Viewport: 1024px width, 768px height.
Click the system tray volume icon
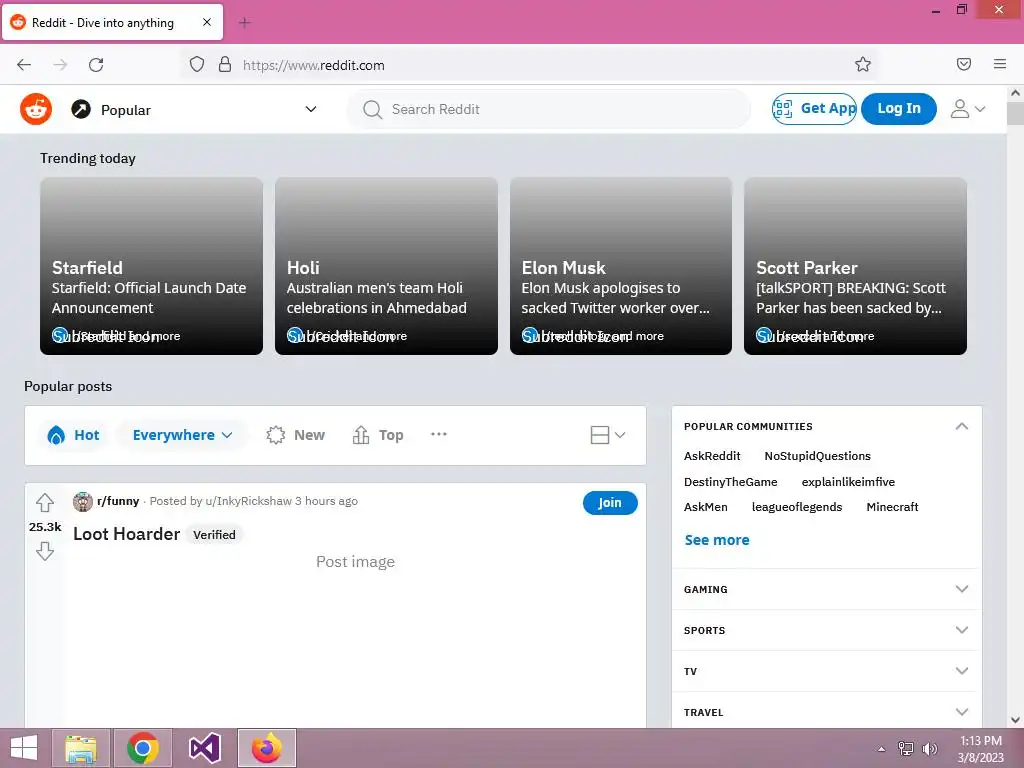point(929,749)
